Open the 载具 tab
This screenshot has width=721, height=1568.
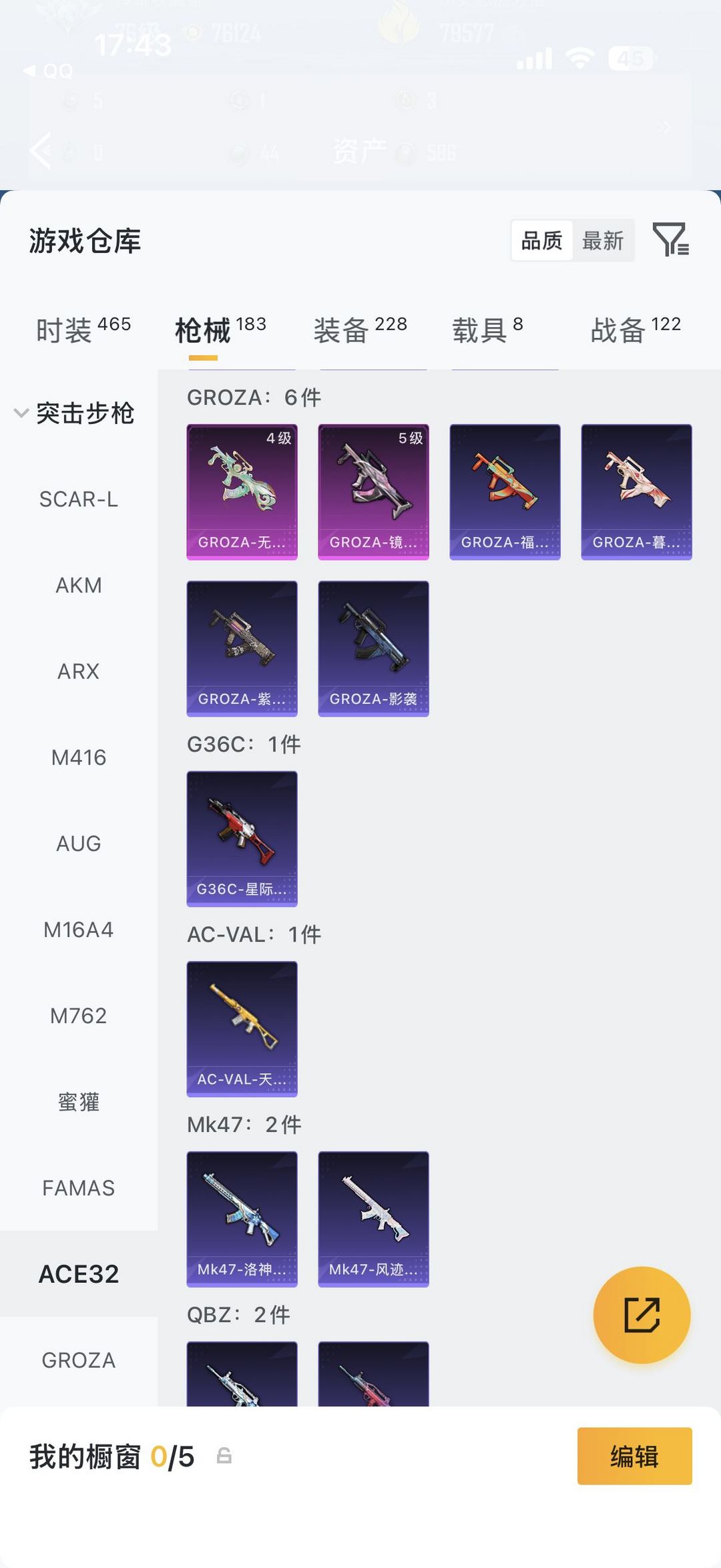point(488,330)
